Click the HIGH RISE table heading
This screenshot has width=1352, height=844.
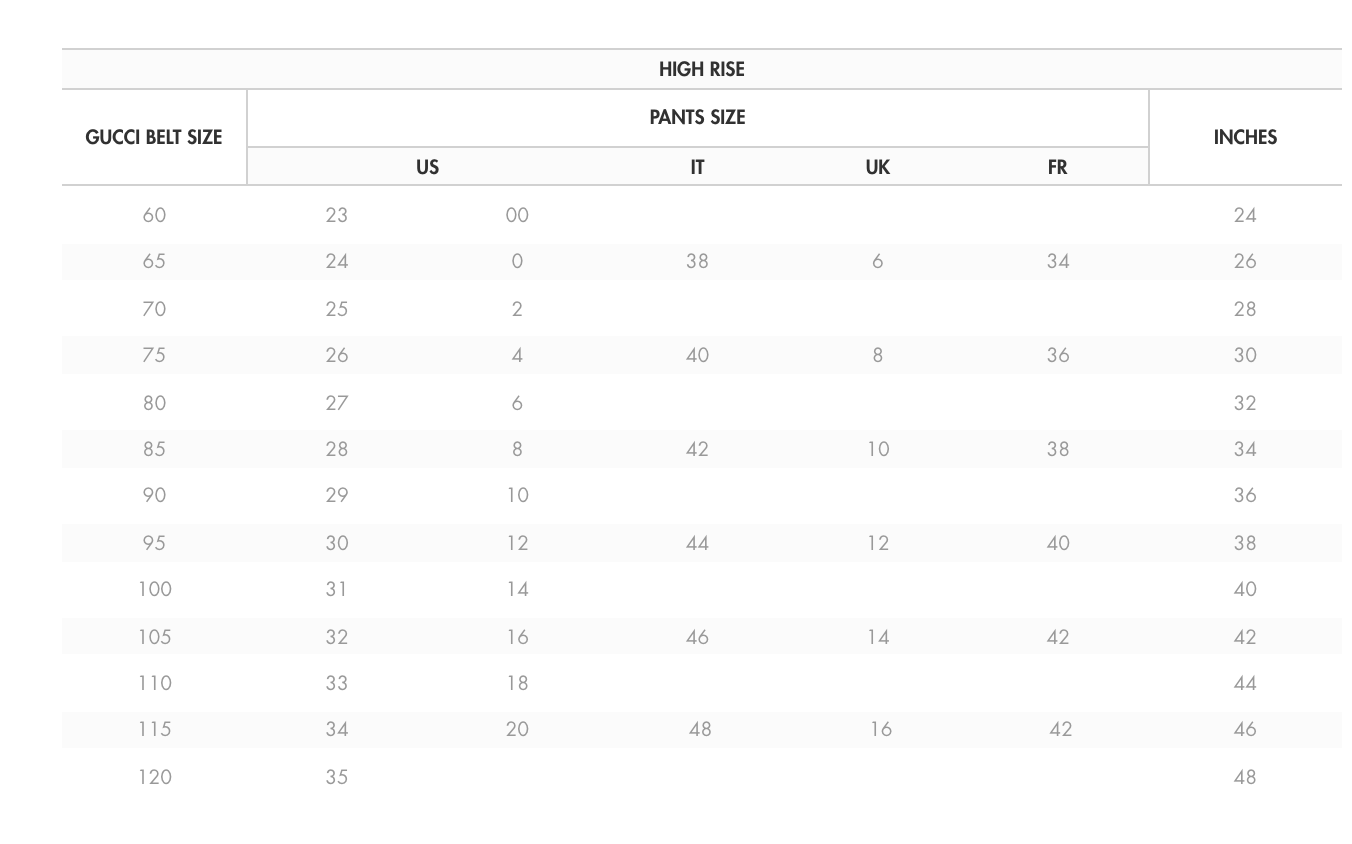[x=701, y=69]
